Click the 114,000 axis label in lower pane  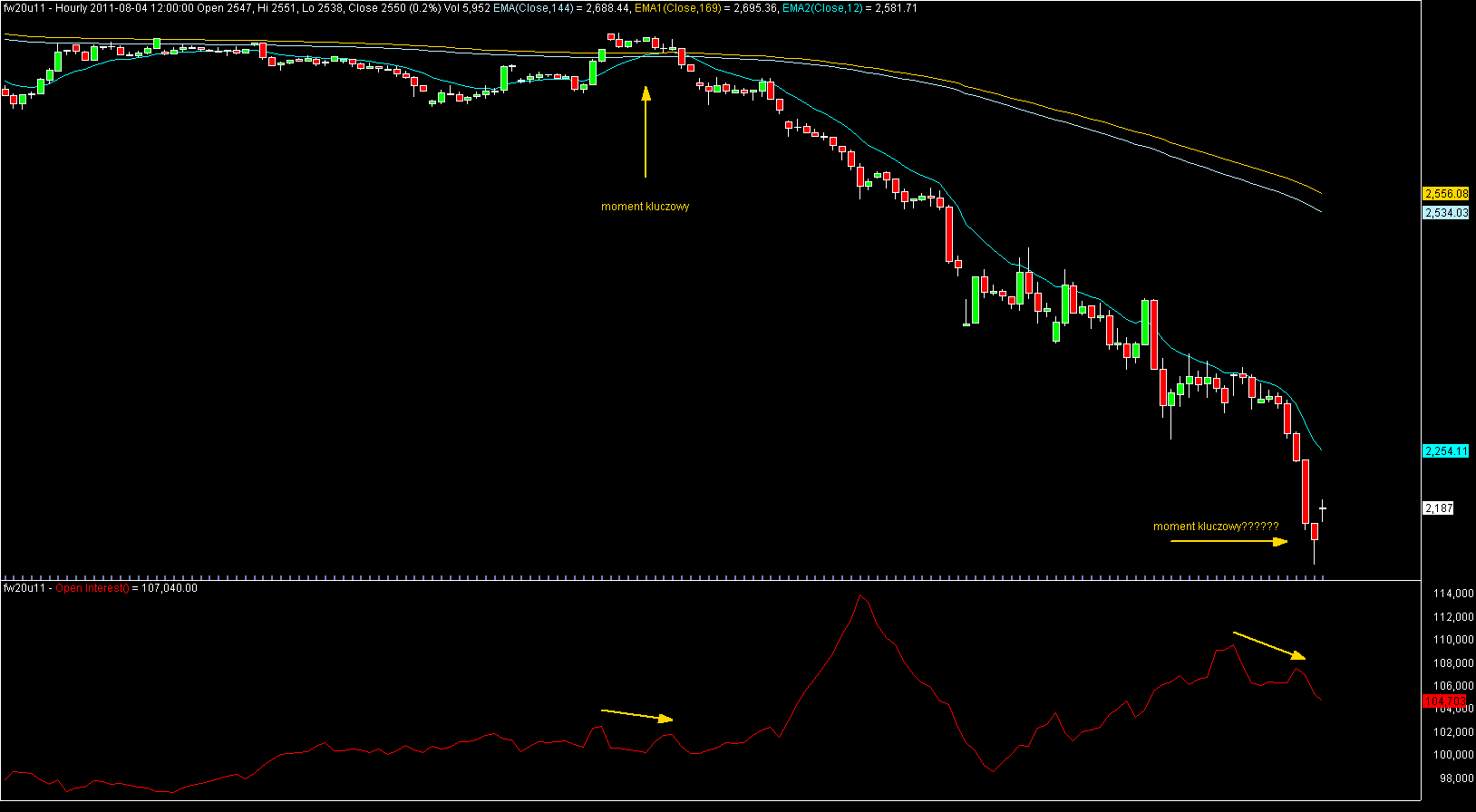coord(1453,594)
